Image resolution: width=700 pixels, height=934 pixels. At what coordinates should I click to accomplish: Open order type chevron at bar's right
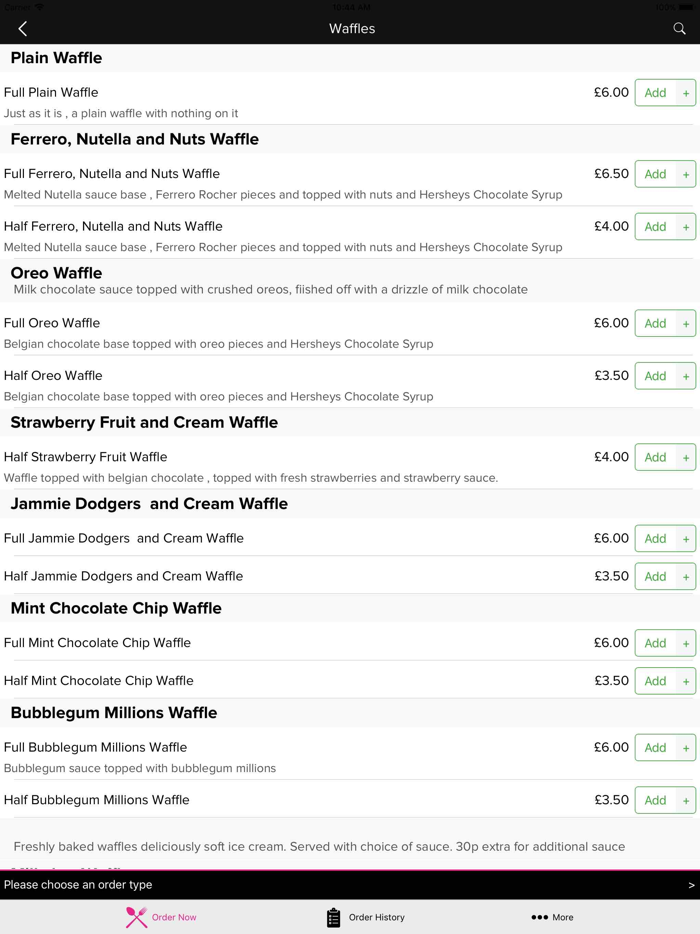(691, 885)
